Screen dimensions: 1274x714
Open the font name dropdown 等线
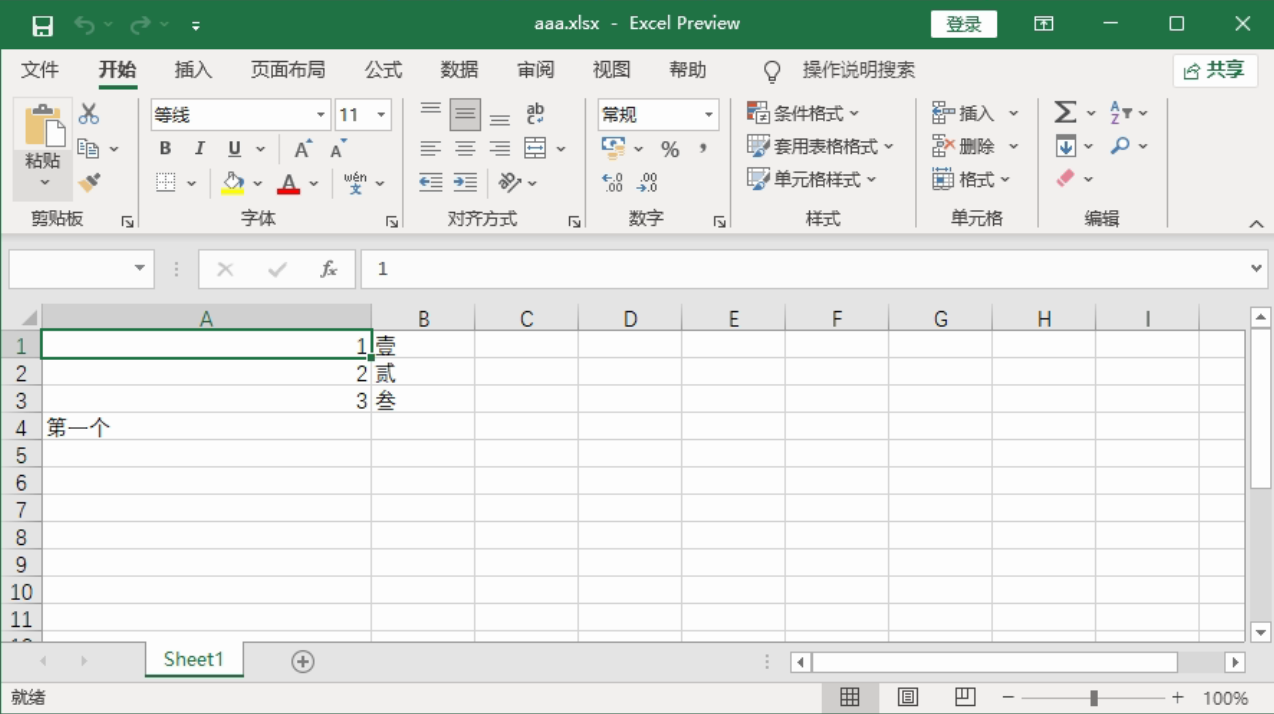click(321, 115)
